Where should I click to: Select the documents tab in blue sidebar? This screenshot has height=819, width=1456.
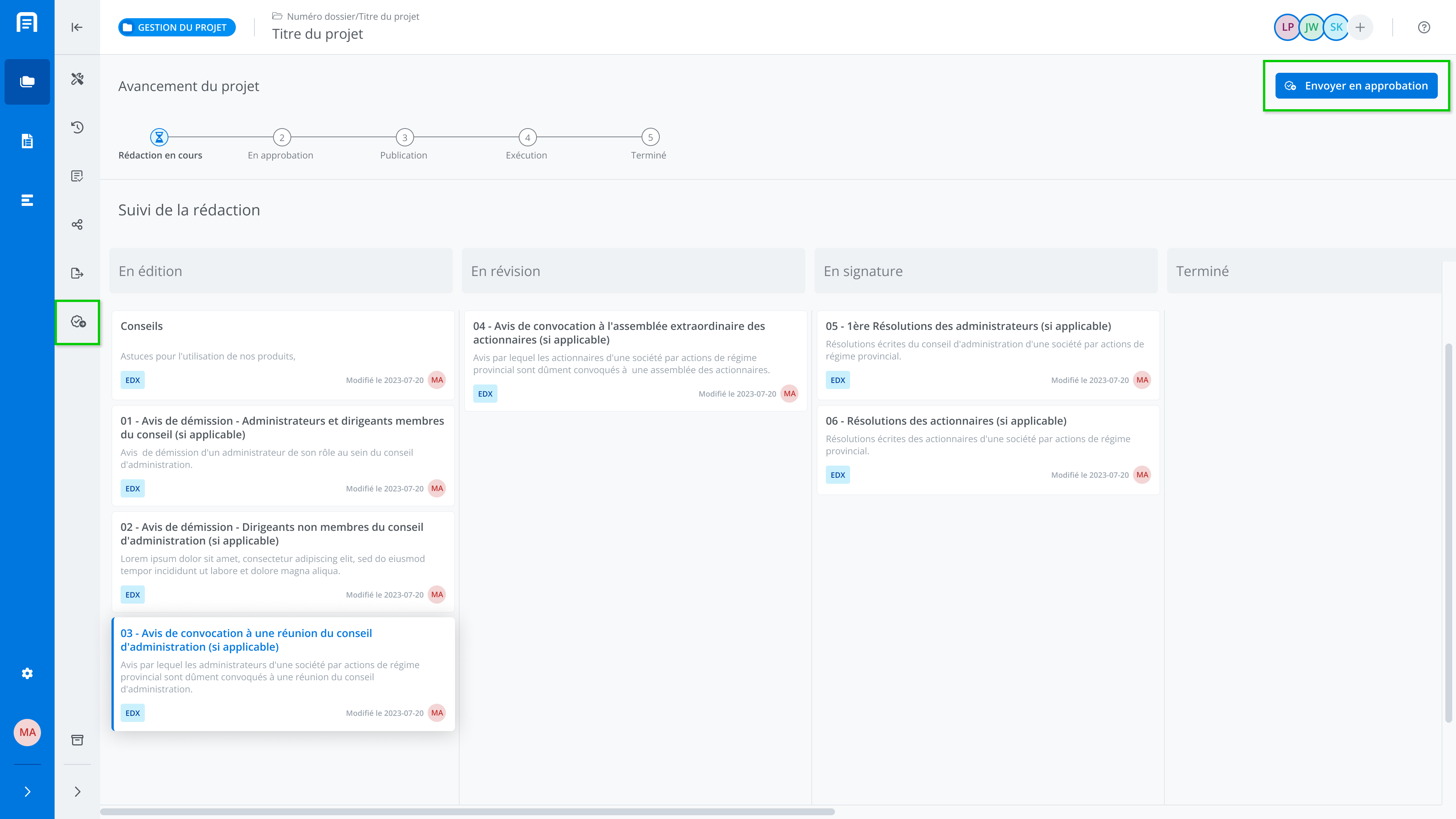point(27,141)
